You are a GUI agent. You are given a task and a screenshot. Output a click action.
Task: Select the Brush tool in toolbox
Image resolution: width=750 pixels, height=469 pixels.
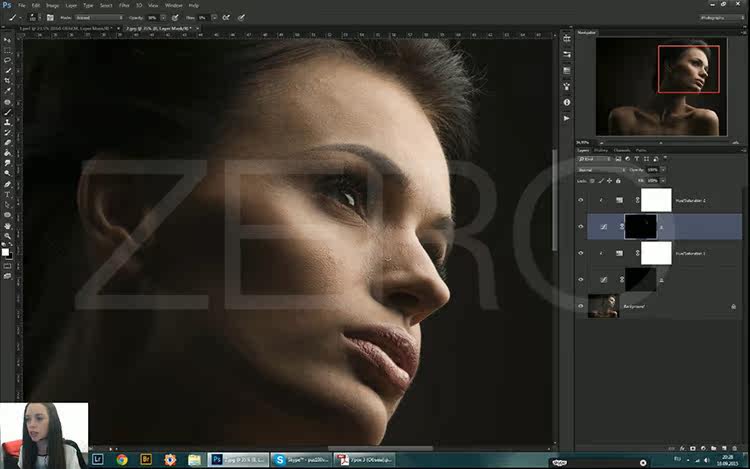[x=7, y=112]
